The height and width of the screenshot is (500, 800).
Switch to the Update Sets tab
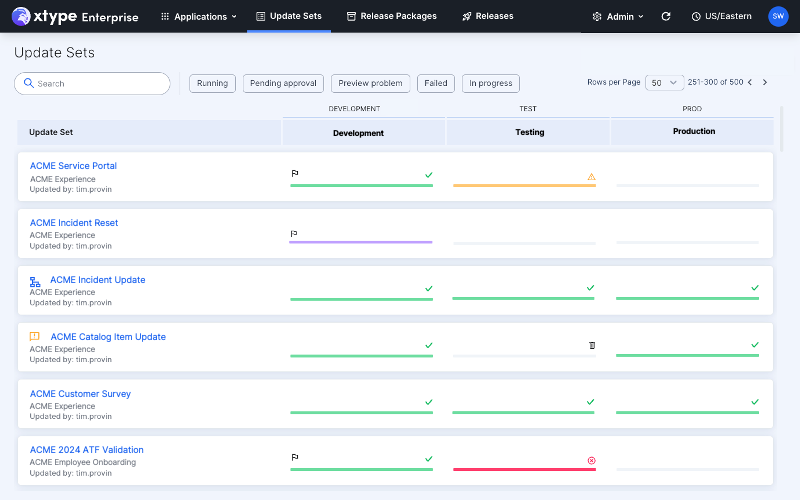[289, 16]
